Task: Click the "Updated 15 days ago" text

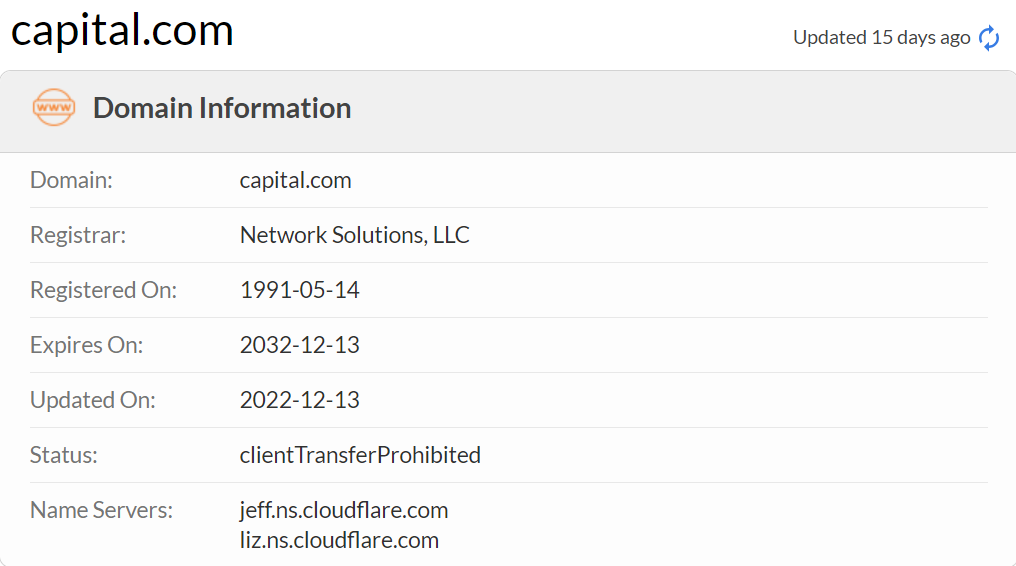Action: (x=881, y=38)
